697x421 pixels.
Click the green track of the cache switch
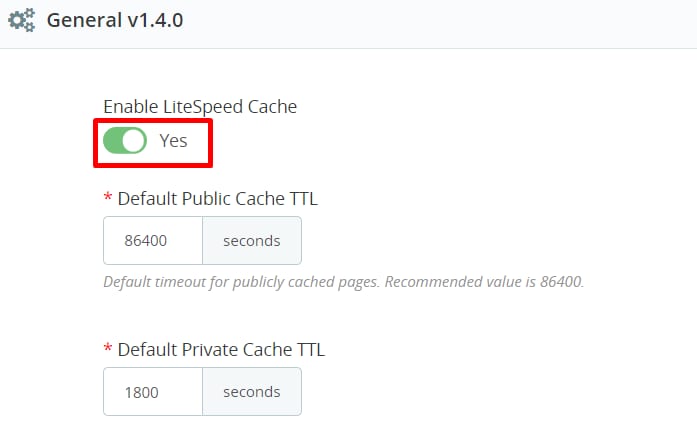coord(113,141)
